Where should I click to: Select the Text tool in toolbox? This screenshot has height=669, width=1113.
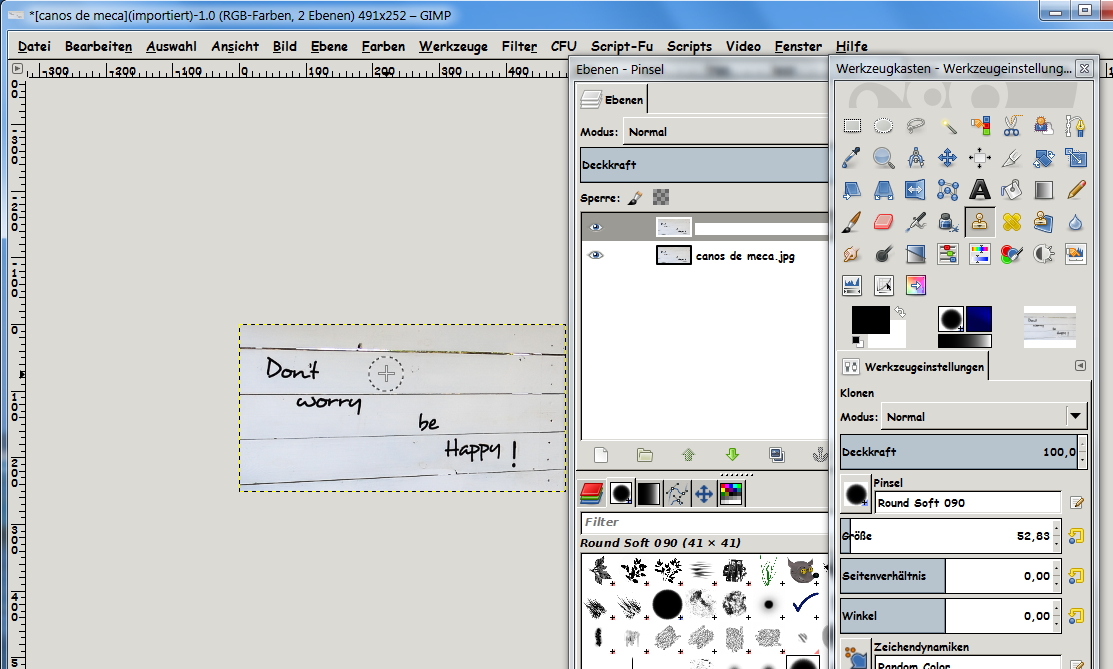point(980,189)
